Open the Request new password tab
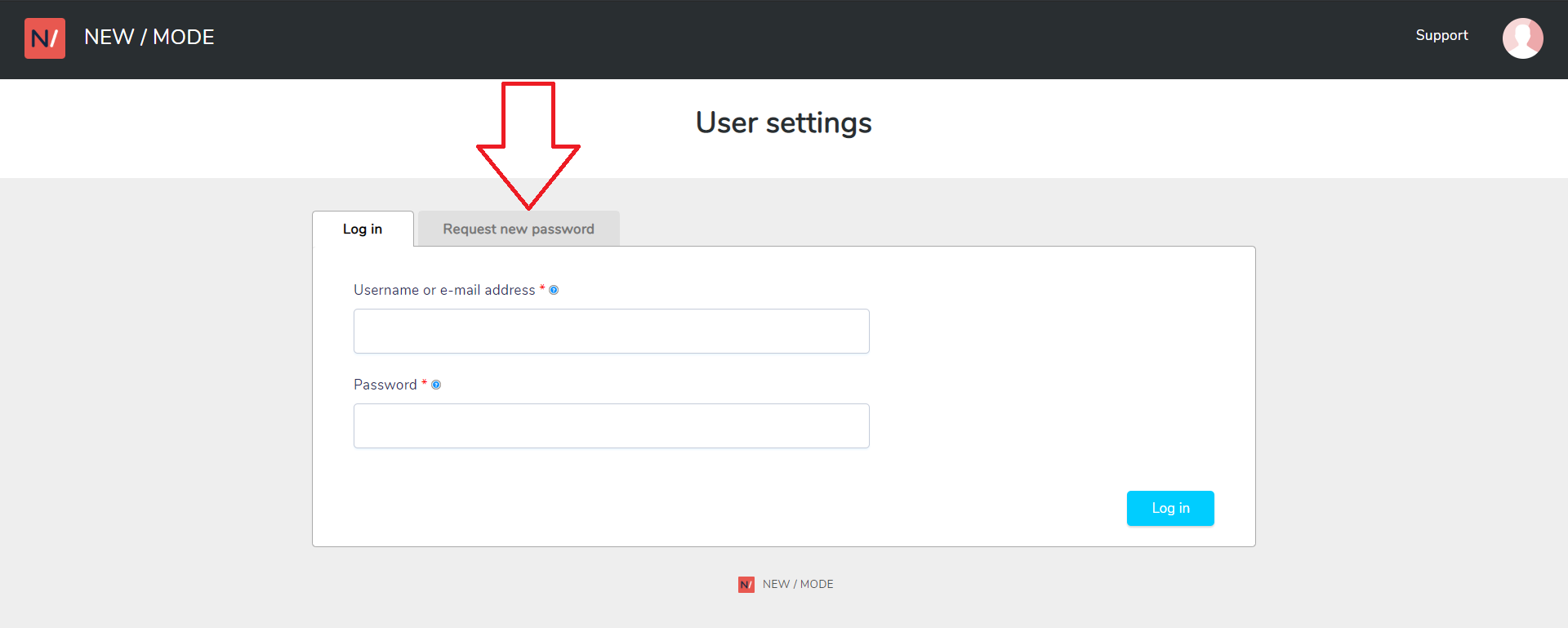 point(519,229)
